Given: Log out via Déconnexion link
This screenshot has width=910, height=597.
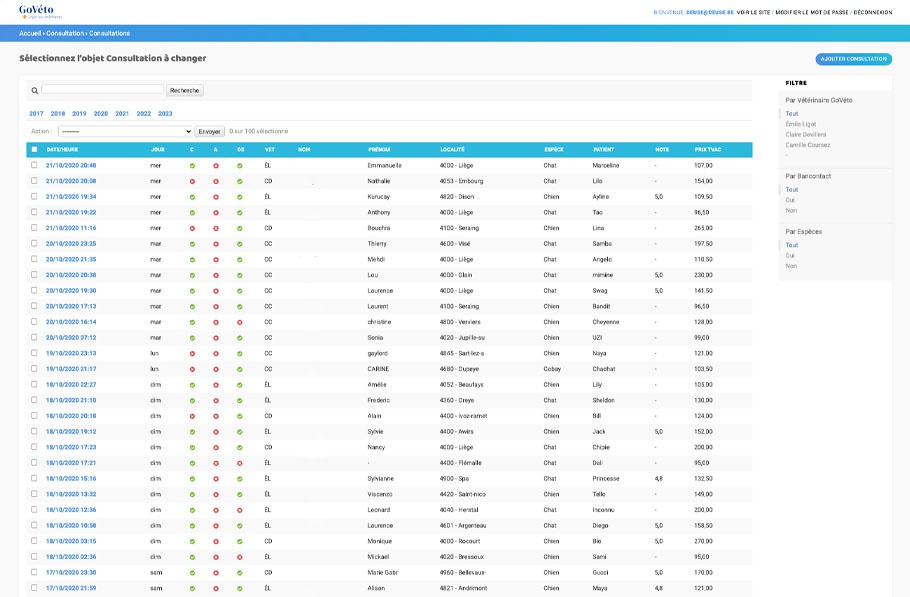Looking at the screenshot, I should 873,12.
